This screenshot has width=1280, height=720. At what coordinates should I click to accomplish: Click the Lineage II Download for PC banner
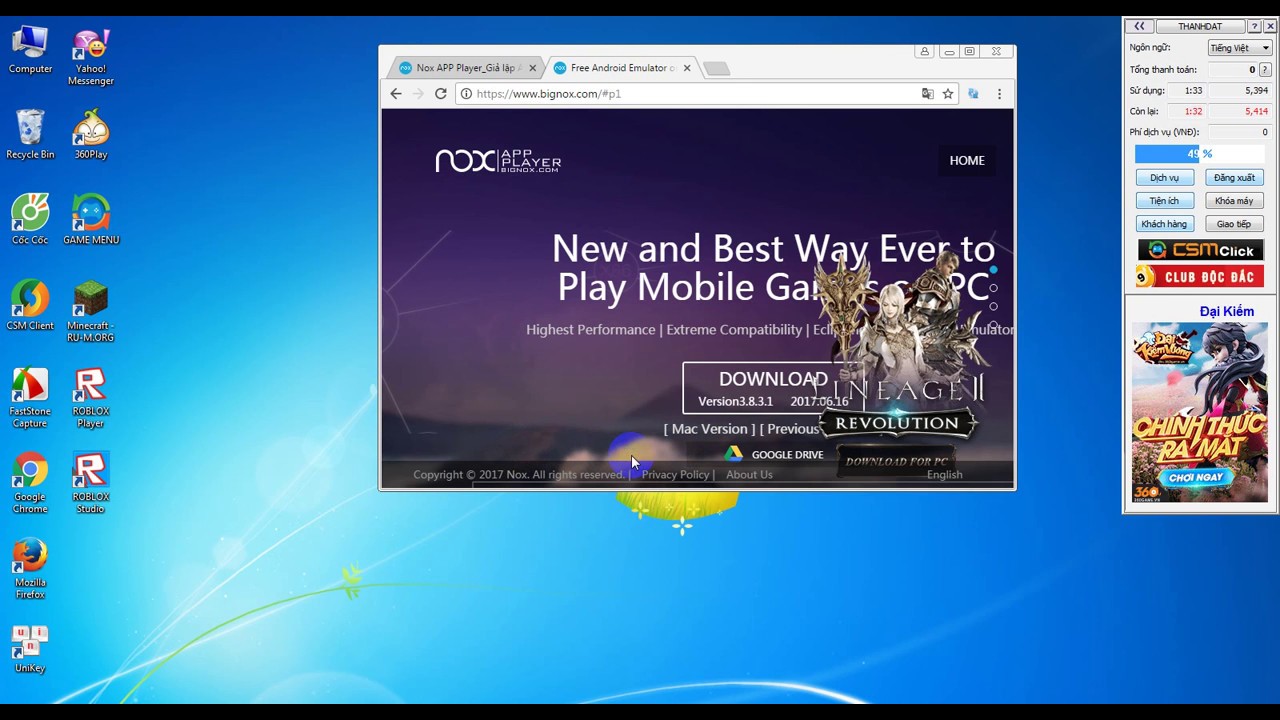pos(897,461)
